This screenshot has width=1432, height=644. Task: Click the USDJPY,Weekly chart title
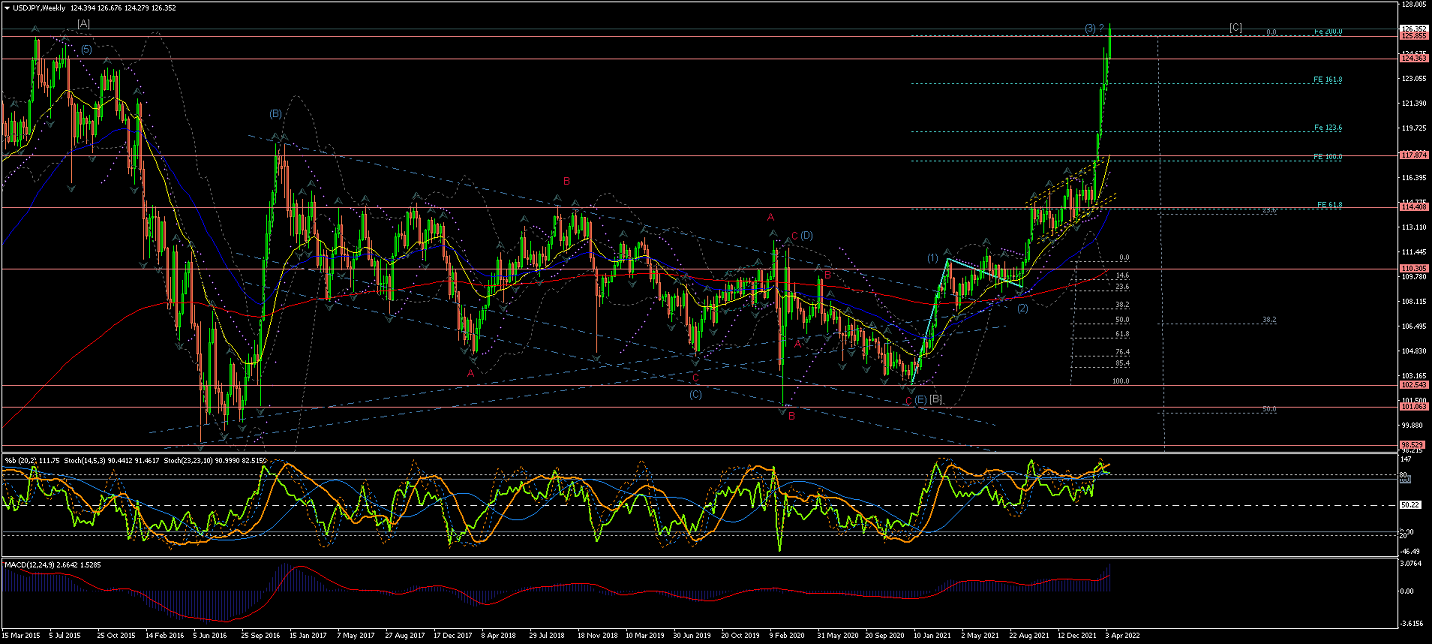(x=40, y=8)
